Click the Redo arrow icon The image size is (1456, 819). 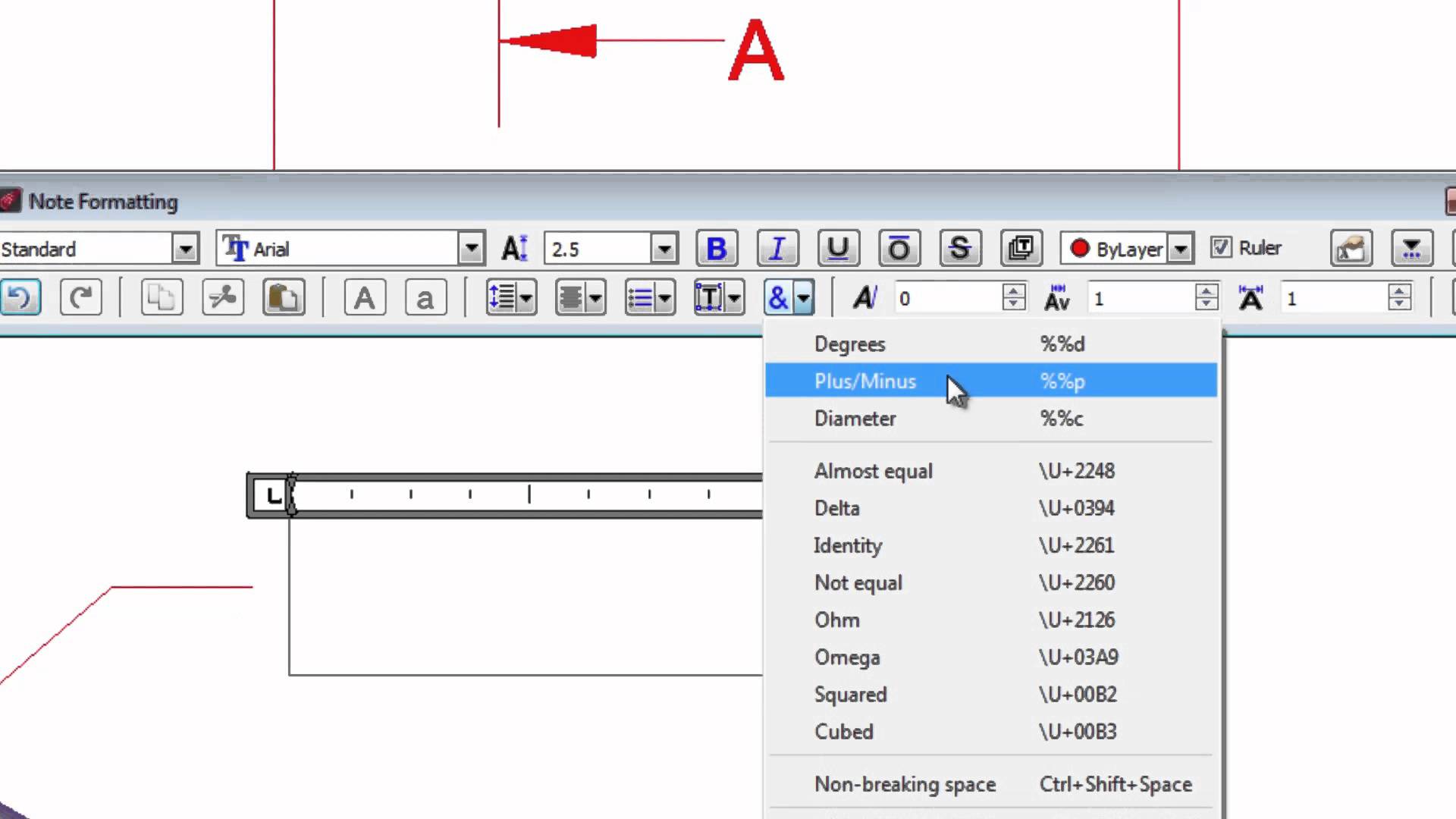click(80, 297)
